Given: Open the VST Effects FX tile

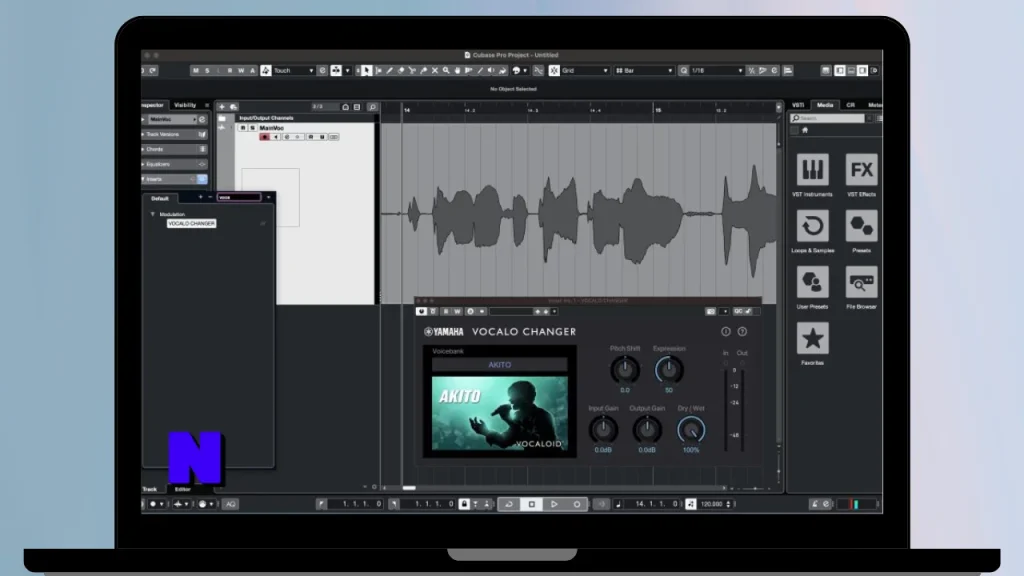Looking at the screenshot, I should click(861, 170).
